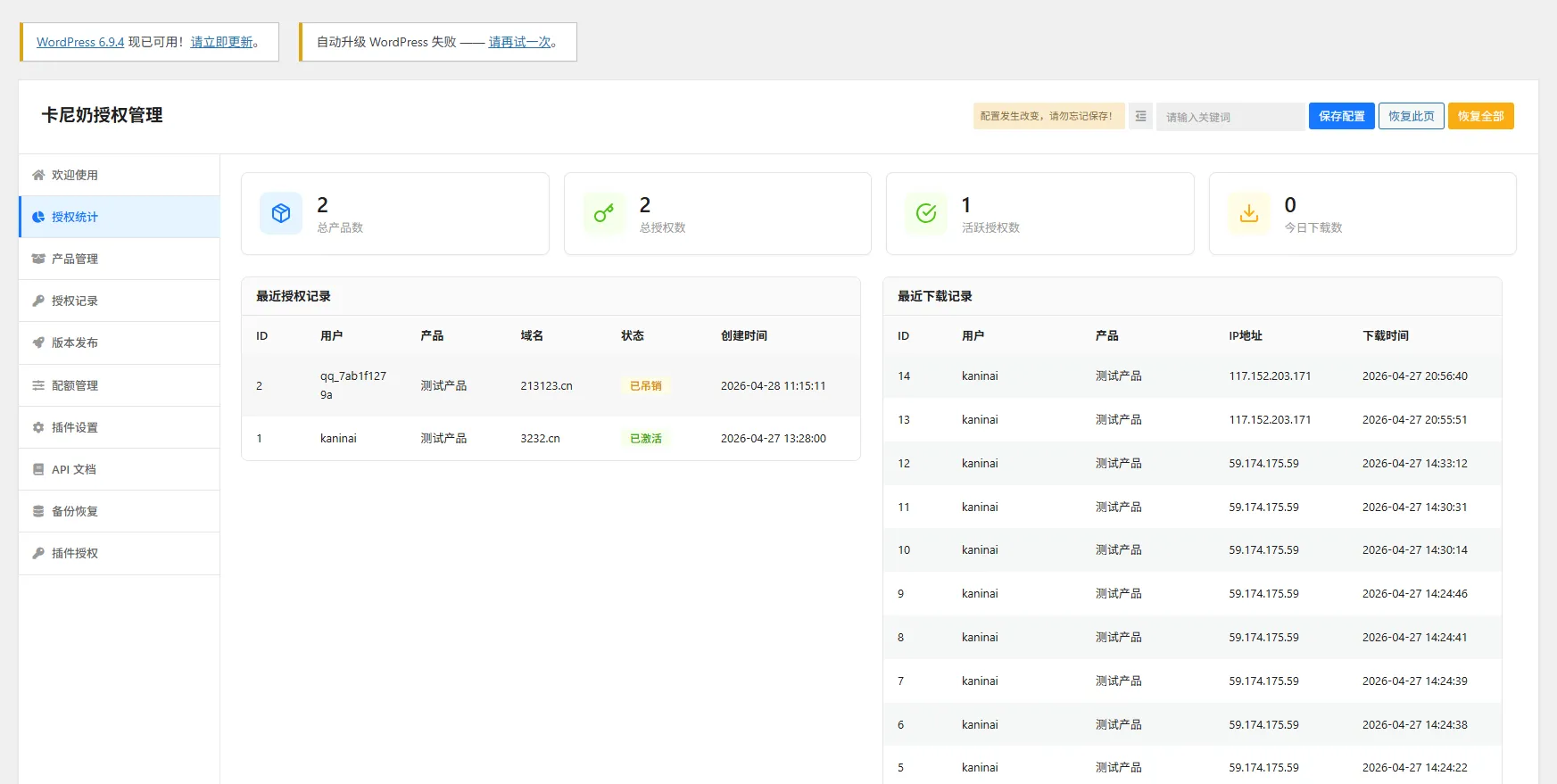
Task: Click the 恢复此页 button
Action: coord(1411,116)
